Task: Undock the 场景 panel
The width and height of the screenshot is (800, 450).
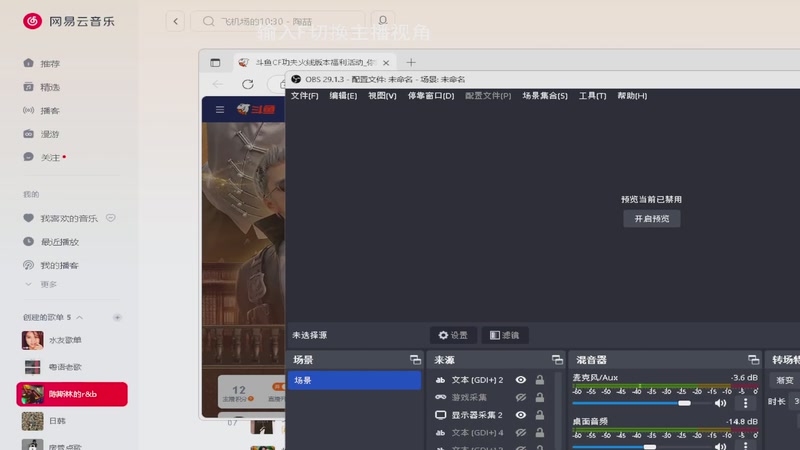Action: point(415,360)
